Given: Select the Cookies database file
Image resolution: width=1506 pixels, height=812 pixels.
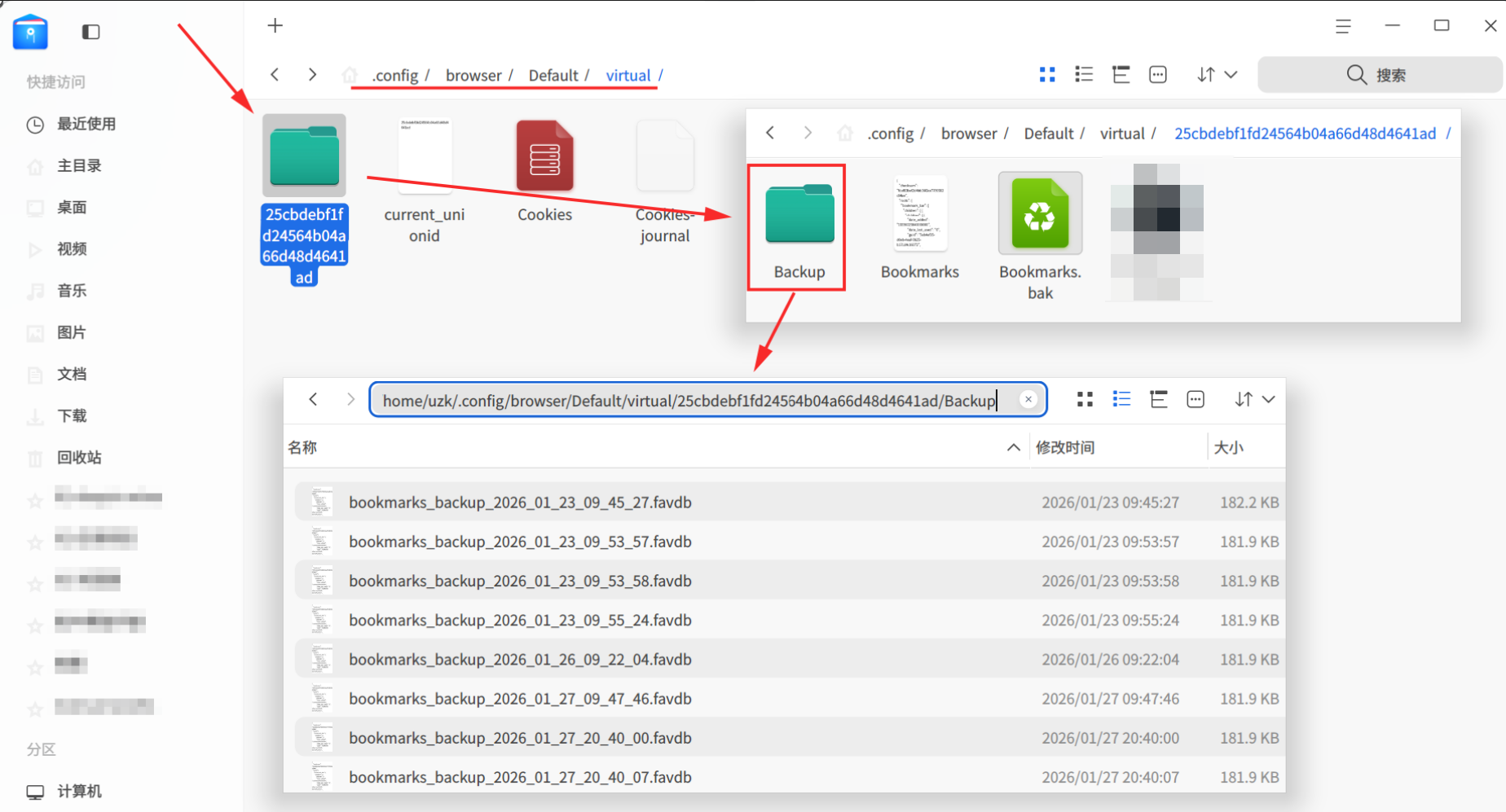Looking at the screenshot, I should coord(544,171).
